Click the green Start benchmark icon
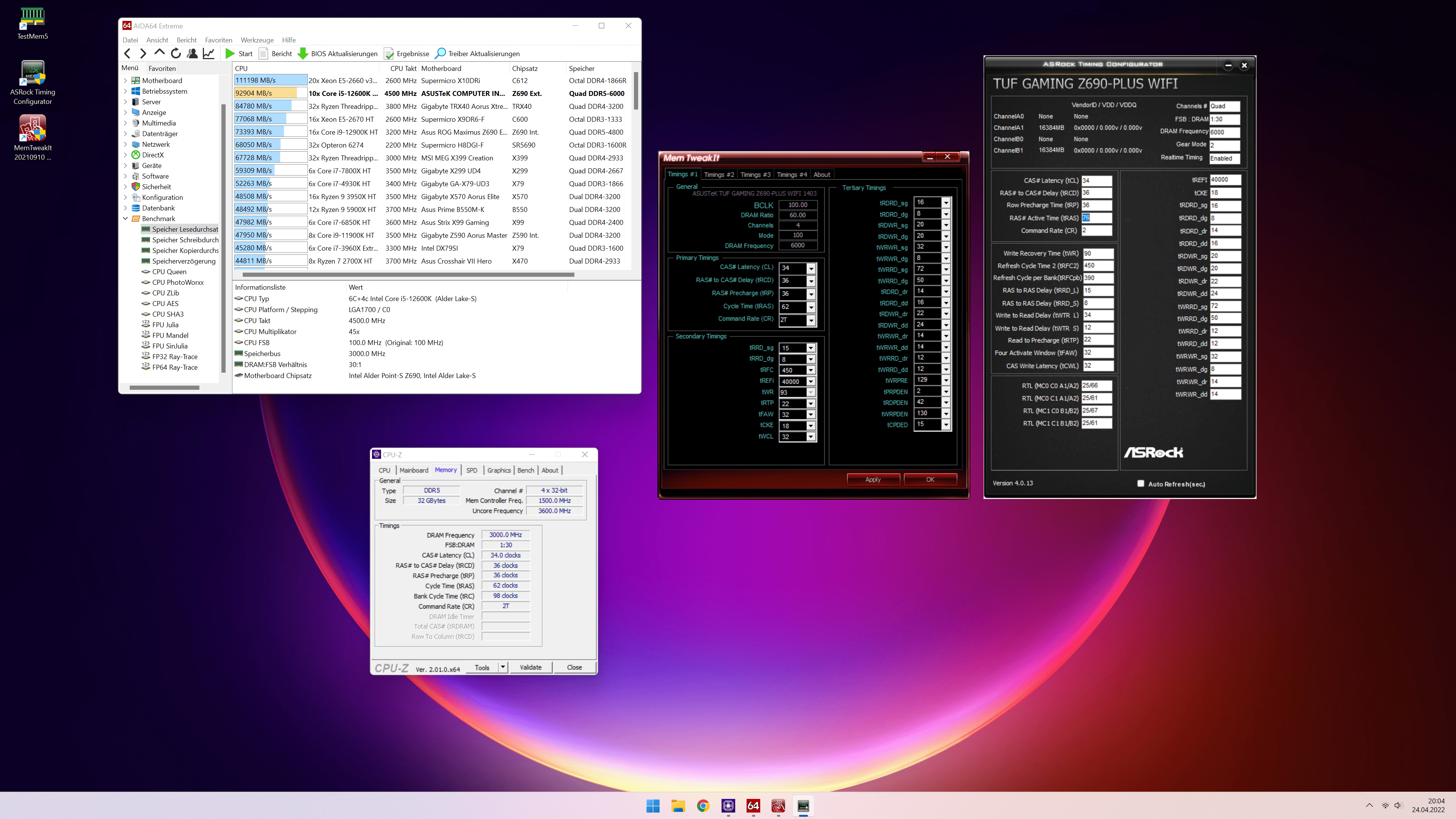1456x819 pixels. [x=230, y=53]
